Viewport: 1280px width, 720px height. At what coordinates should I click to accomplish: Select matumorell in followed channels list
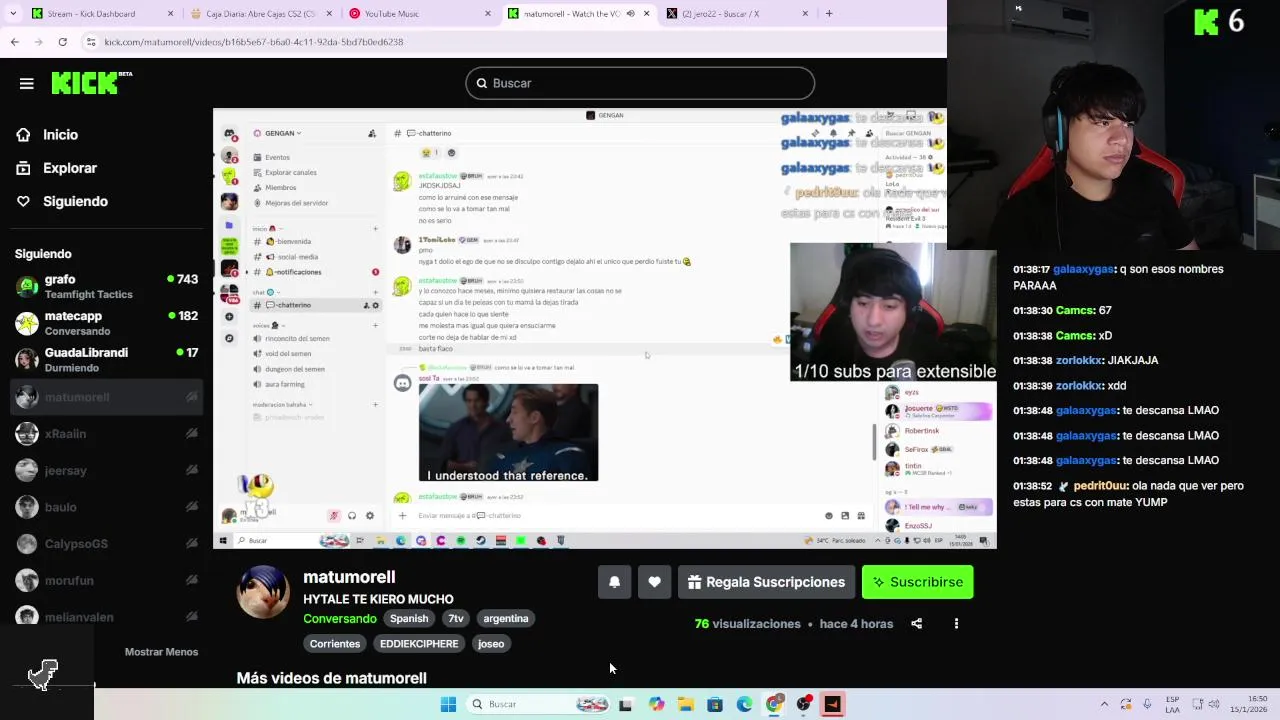click(106, 397)
